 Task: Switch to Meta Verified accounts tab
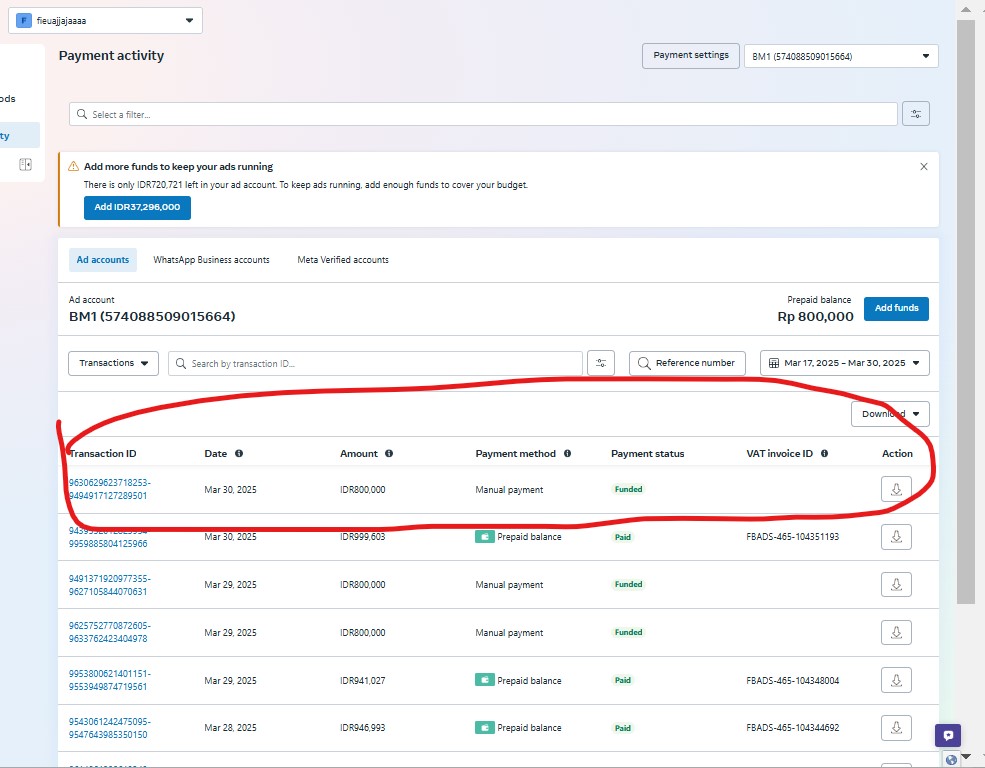click(x=343, y=260)
